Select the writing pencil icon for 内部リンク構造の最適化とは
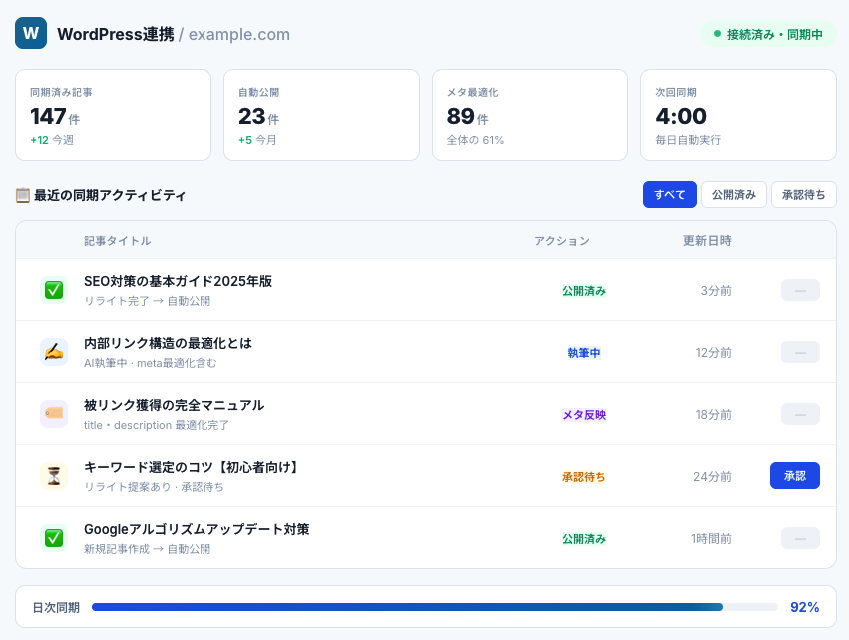 click(54, 352)
